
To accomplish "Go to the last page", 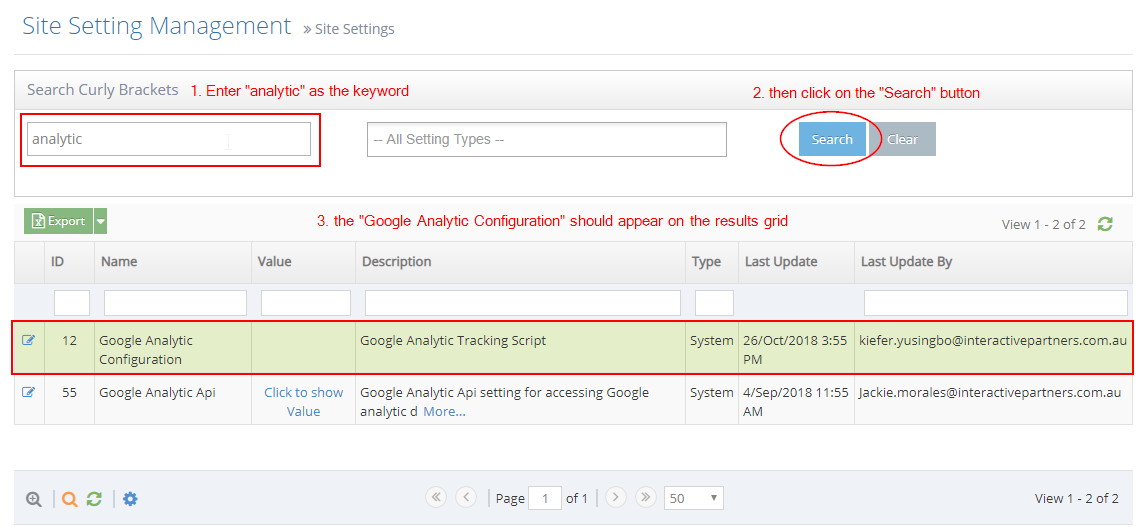I will click(646, 497).
